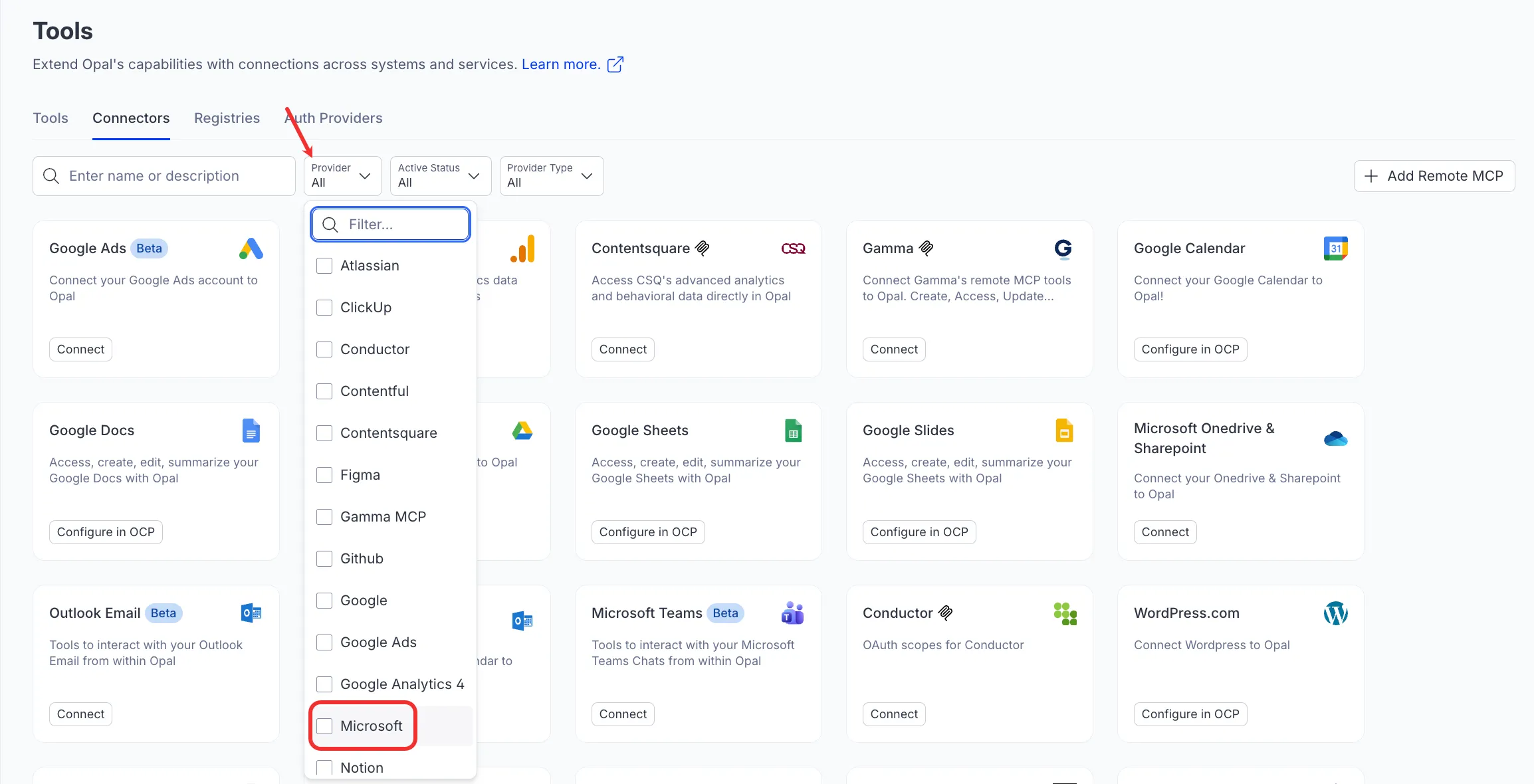Click the Google Analytics bar chart icon
Screen dimensions: 1534x784
(x=523, y=249)
